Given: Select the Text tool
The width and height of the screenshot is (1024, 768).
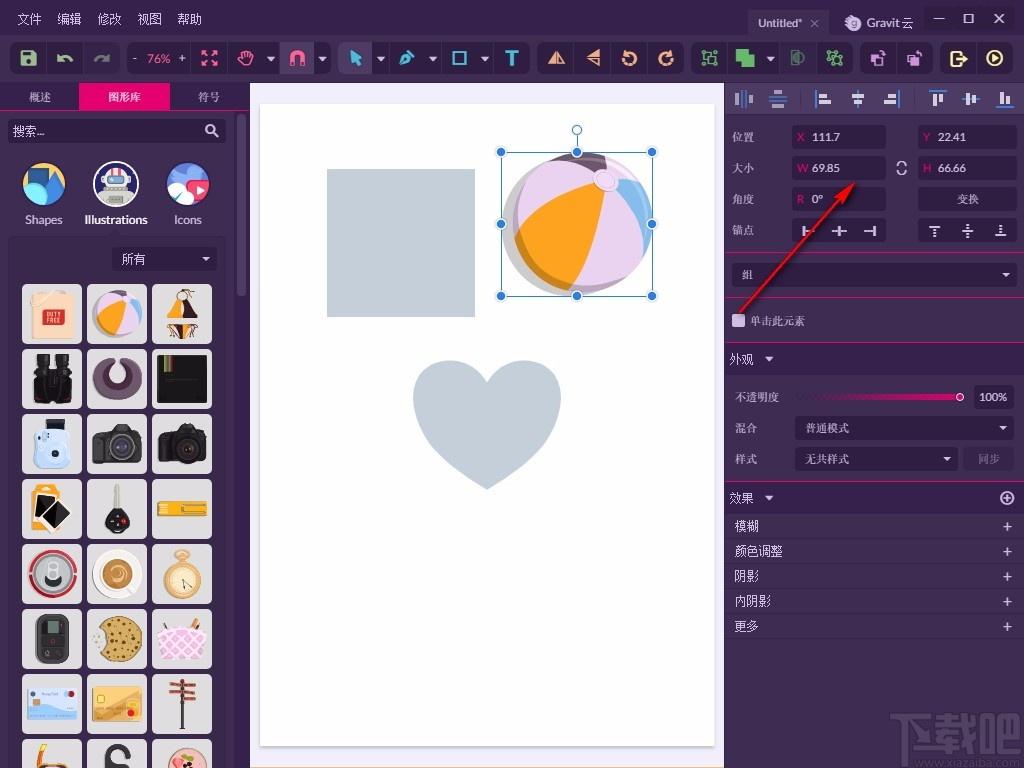Looking at the screenshot, I should coord(512,58).
